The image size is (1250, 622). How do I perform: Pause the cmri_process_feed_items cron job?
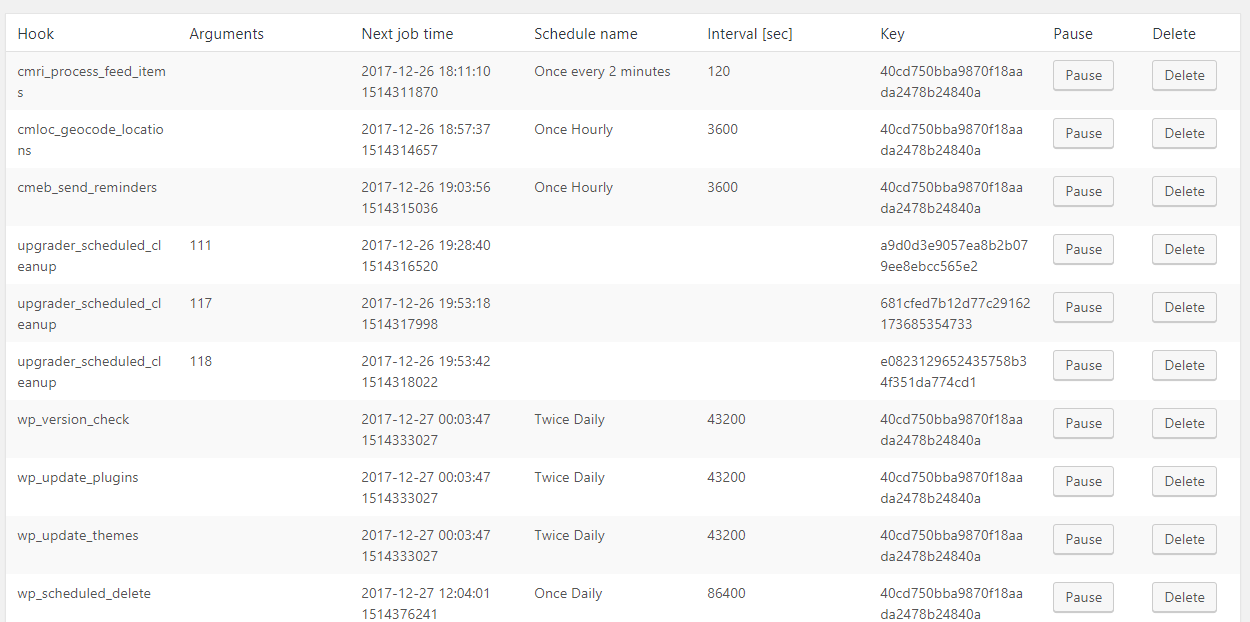(x=1083, y=76)
